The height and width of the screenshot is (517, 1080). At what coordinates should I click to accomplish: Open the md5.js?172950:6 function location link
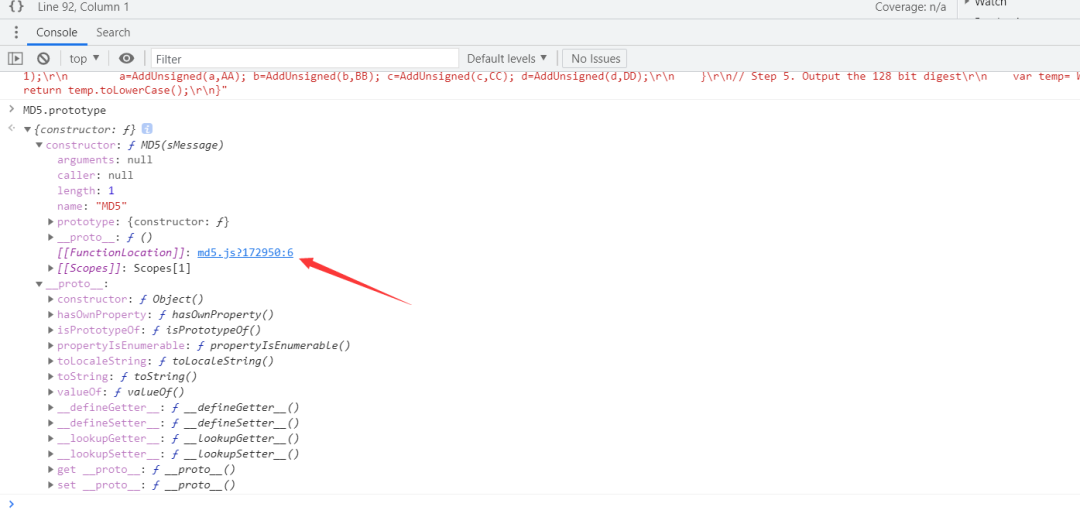[x=245, y=253]
